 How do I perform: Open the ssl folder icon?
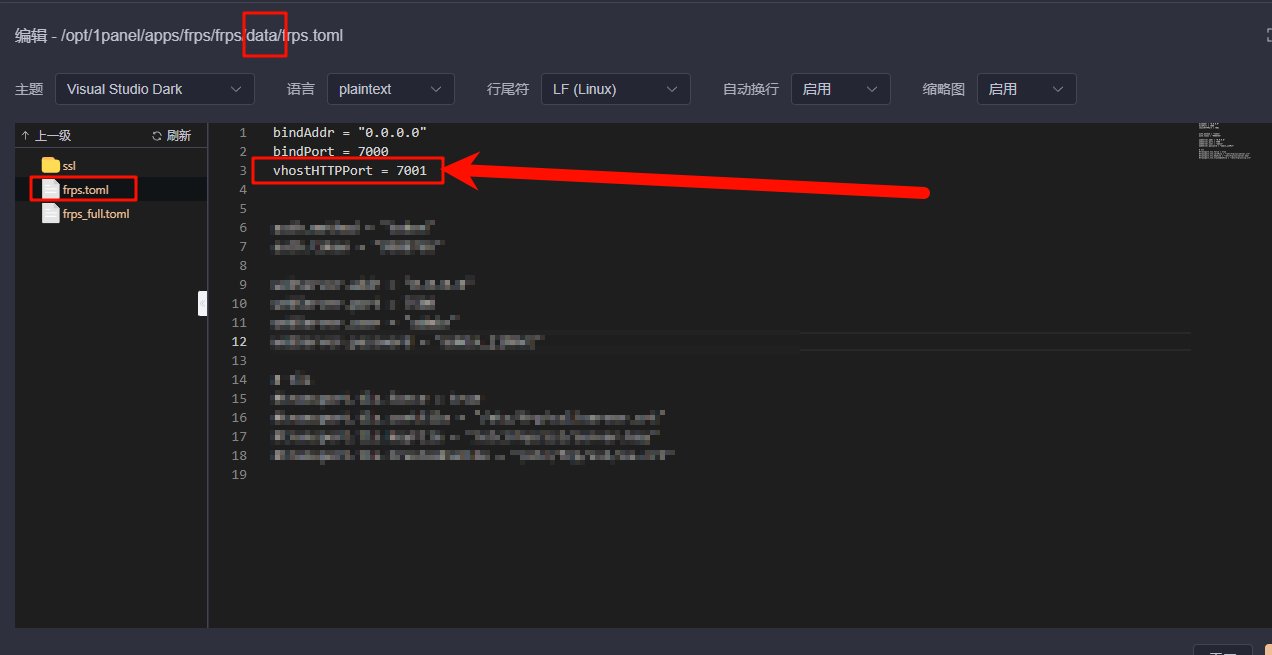pyautogui.click(x=51, y=165)
